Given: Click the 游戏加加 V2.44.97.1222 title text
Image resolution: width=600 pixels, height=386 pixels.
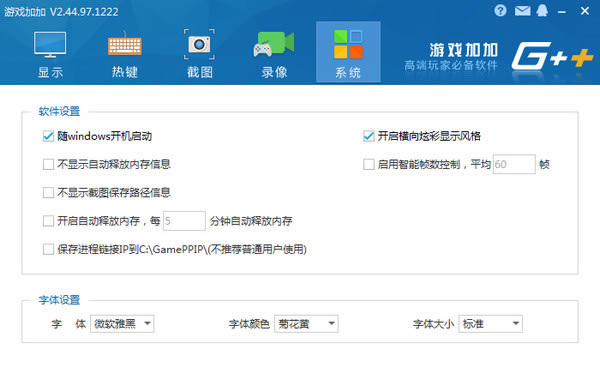Looking at the screenshot, I should click(x=61, y=12).
